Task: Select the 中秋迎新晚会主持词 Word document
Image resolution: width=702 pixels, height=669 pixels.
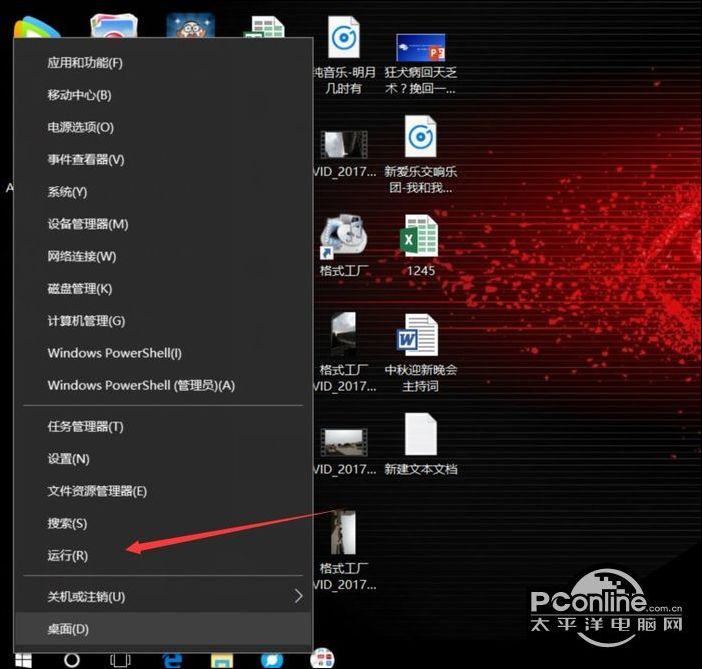Action: point(420,337)
